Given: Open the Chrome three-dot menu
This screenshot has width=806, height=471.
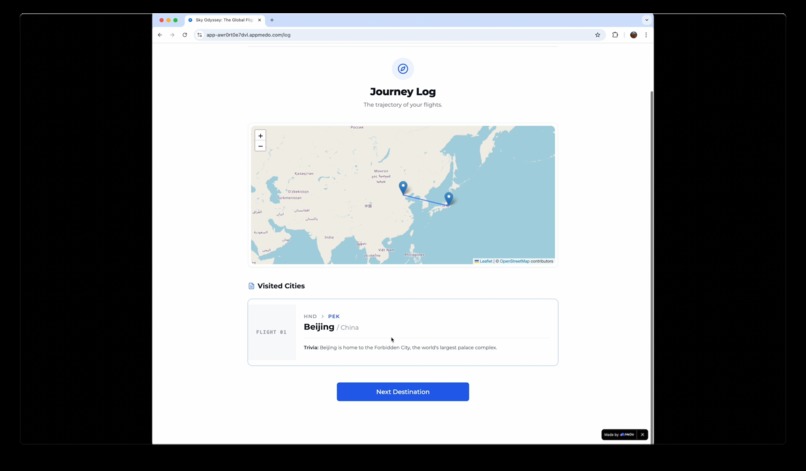Looking at the screenshot, I should pyautogui.click(x=646, y=35).
